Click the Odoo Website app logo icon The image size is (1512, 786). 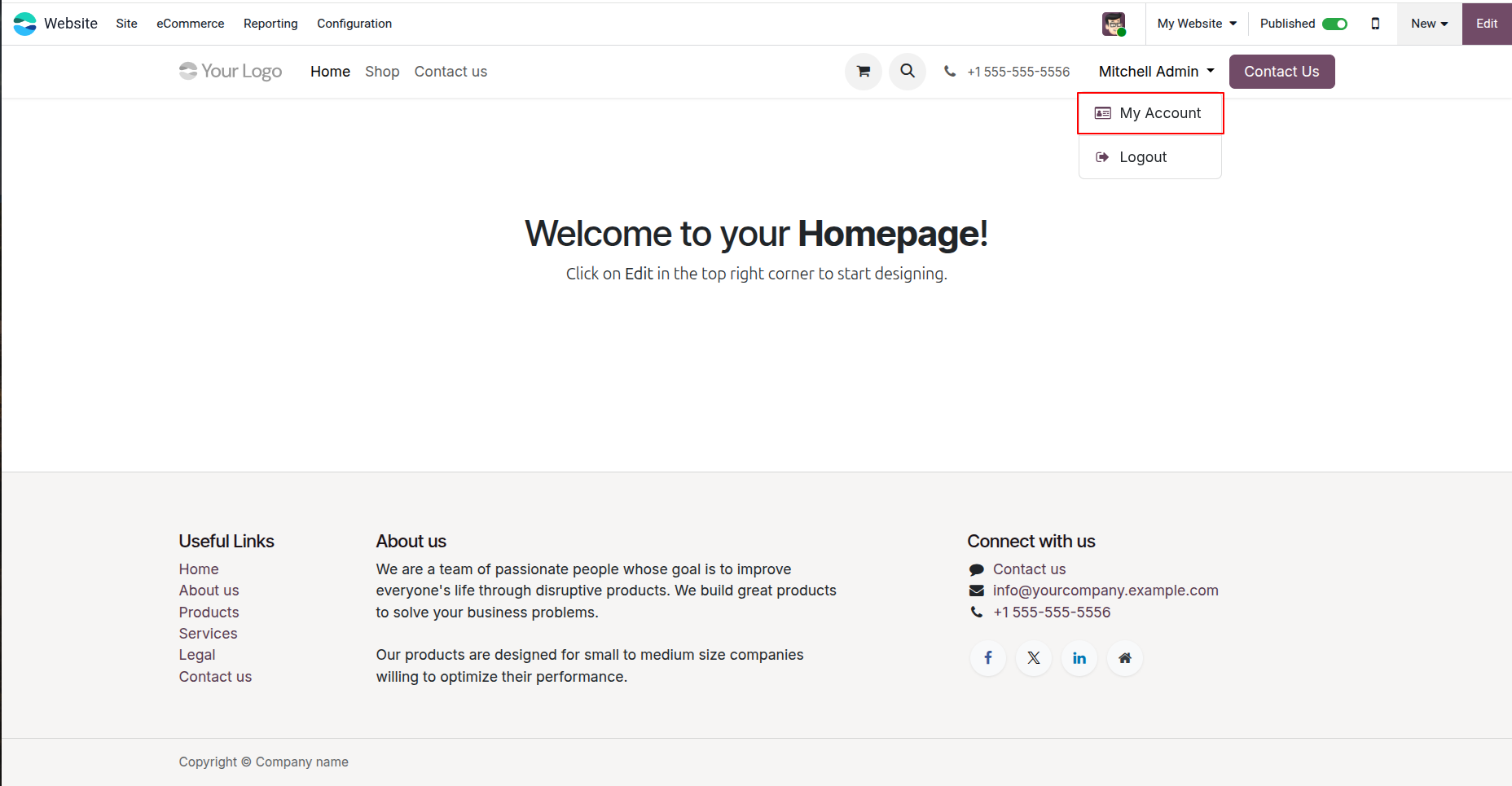(25, 24)
